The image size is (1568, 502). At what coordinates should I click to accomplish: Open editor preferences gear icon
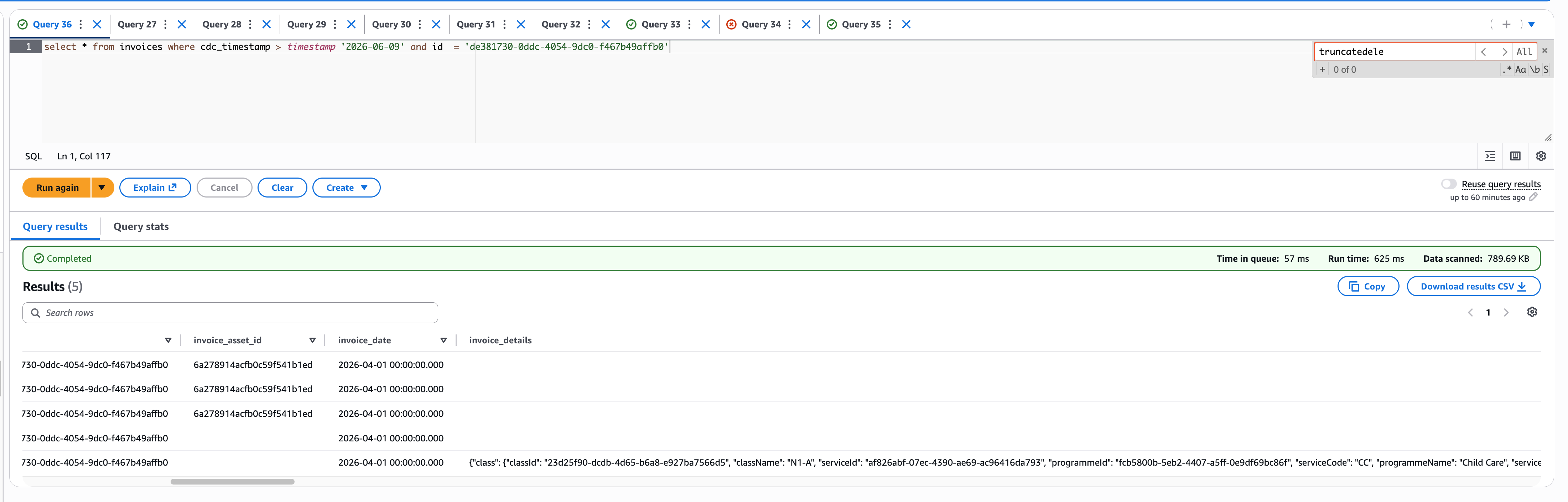(1541, 156)
